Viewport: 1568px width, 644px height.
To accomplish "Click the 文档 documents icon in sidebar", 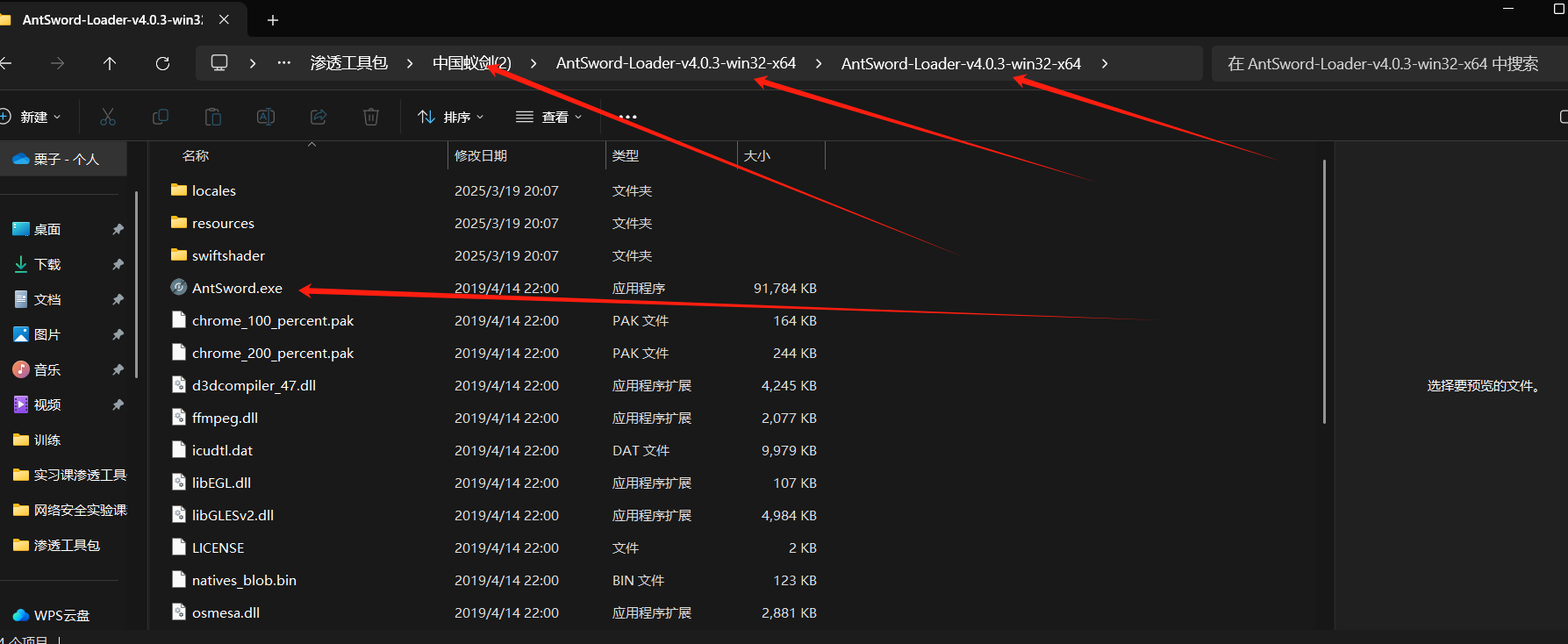I will pyautogui.click(x=21, y=299).
